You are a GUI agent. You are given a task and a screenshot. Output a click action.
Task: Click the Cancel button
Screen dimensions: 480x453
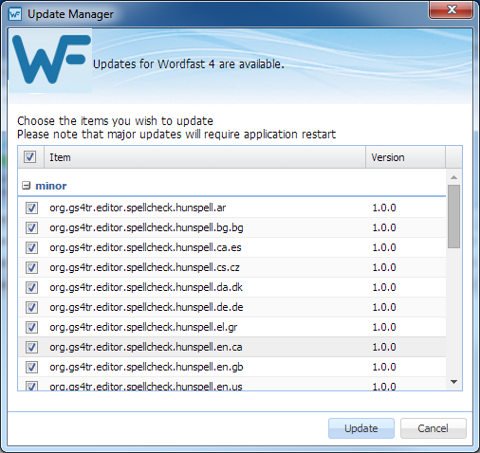(x=433, y=428)
